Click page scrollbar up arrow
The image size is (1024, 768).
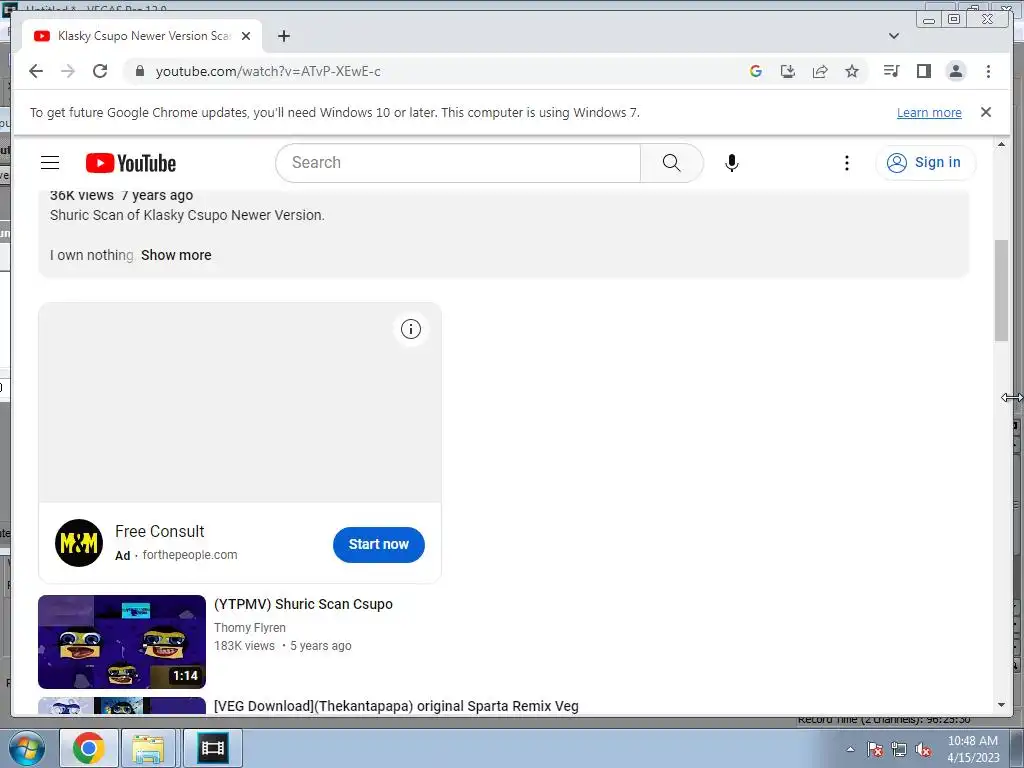pyautogui.click(x=1001, y=144)
